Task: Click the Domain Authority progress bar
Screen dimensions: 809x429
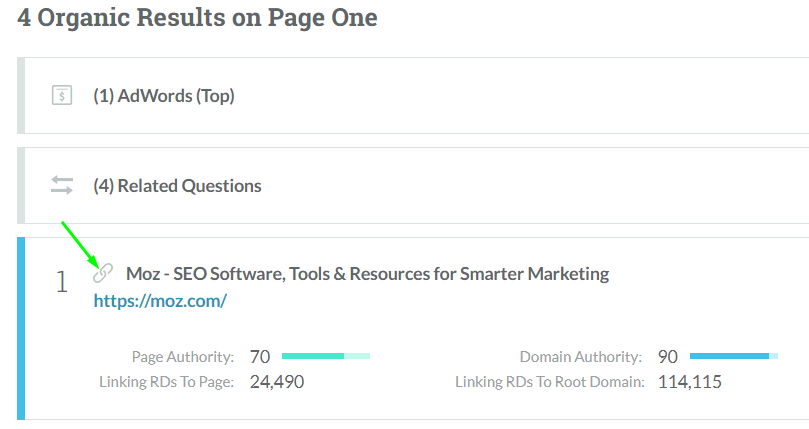Action: 734,356
